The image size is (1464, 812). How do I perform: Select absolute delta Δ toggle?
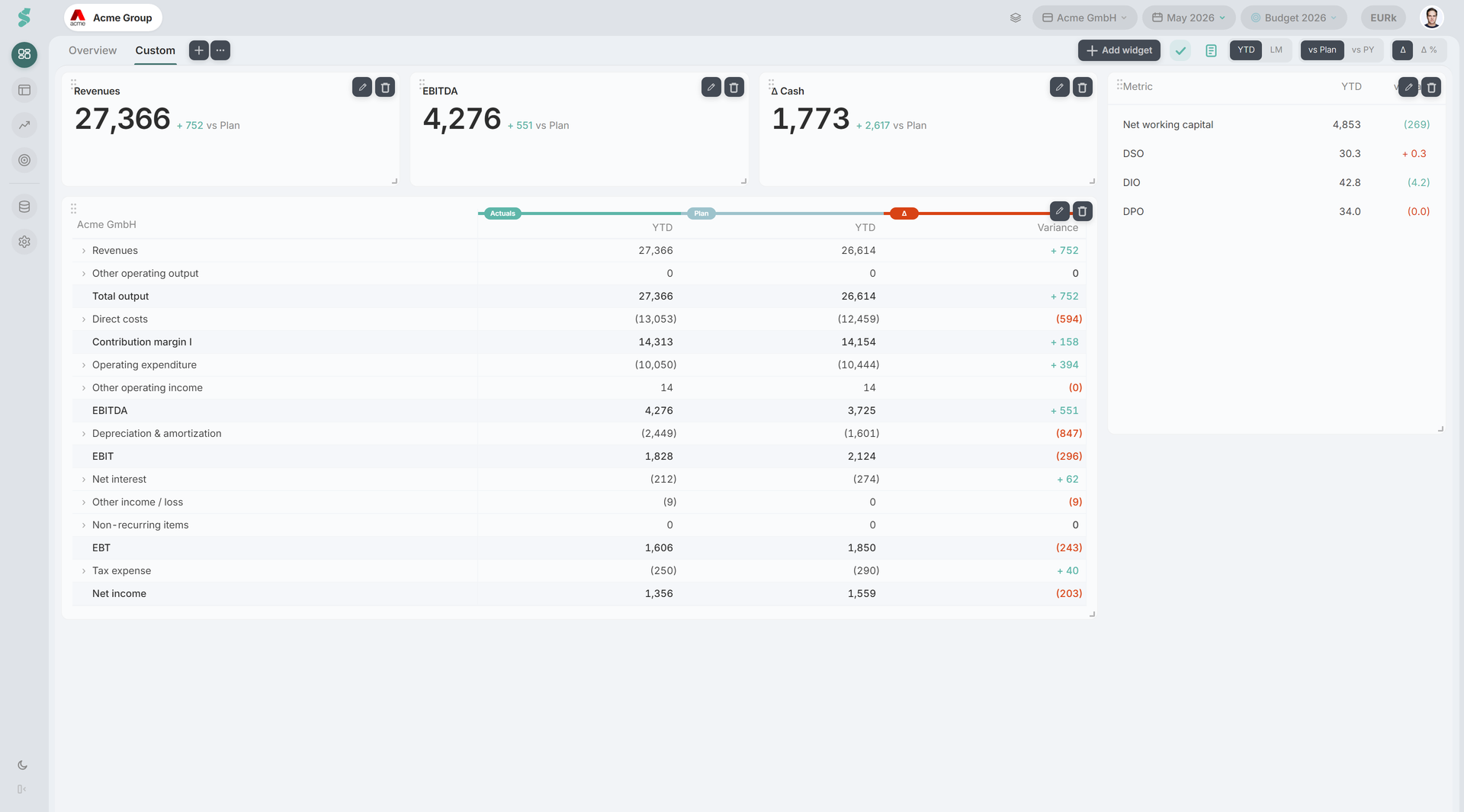[1402, 50]
